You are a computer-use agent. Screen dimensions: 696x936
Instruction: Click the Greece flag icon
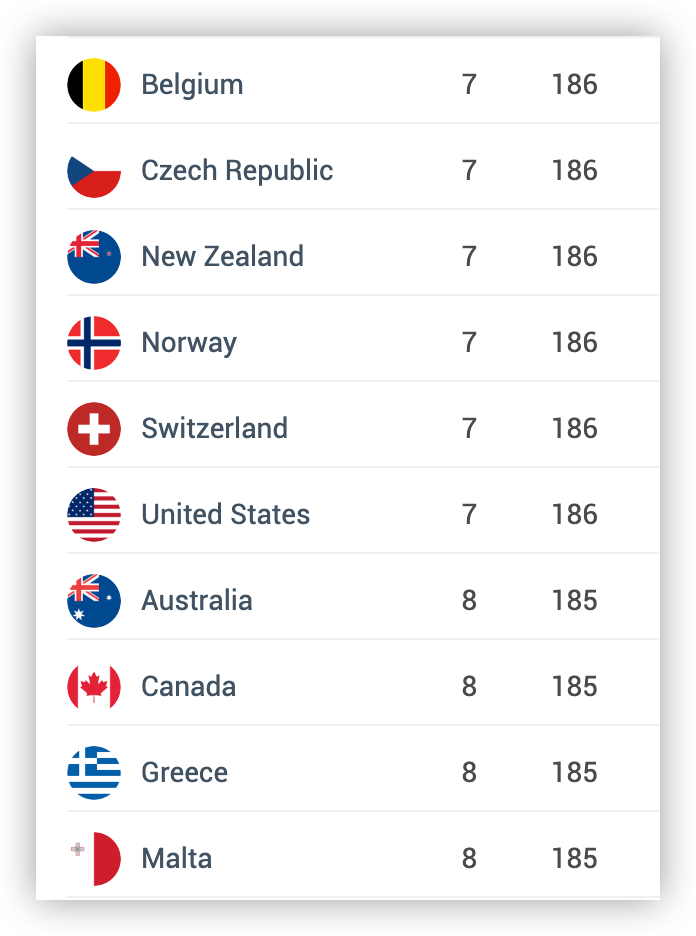coord(94,772)
